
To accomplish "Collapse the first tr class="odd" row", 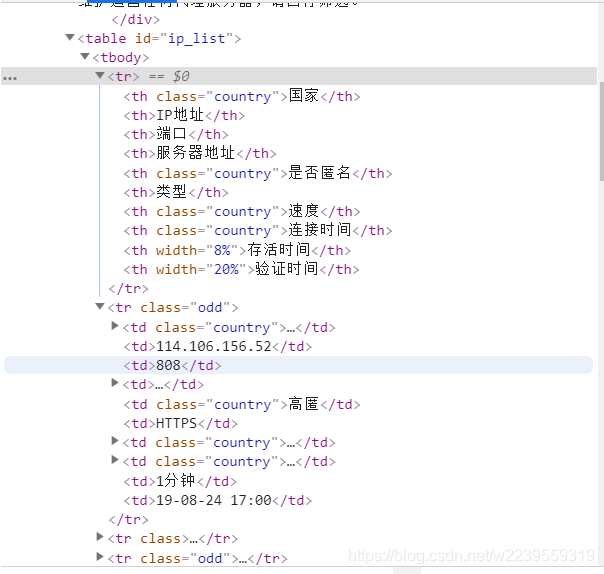I will click(100, 306).
